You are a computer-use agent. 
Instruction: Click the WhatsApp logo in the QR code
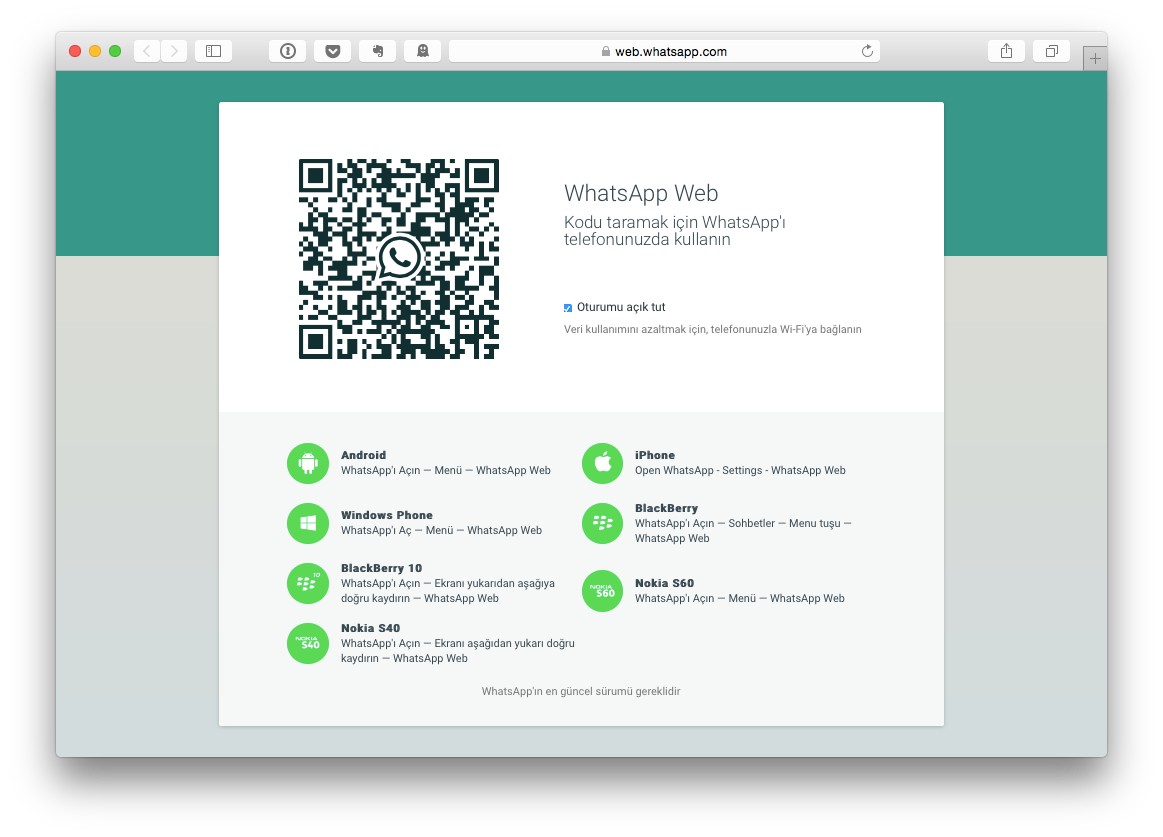tap(399, 258)
